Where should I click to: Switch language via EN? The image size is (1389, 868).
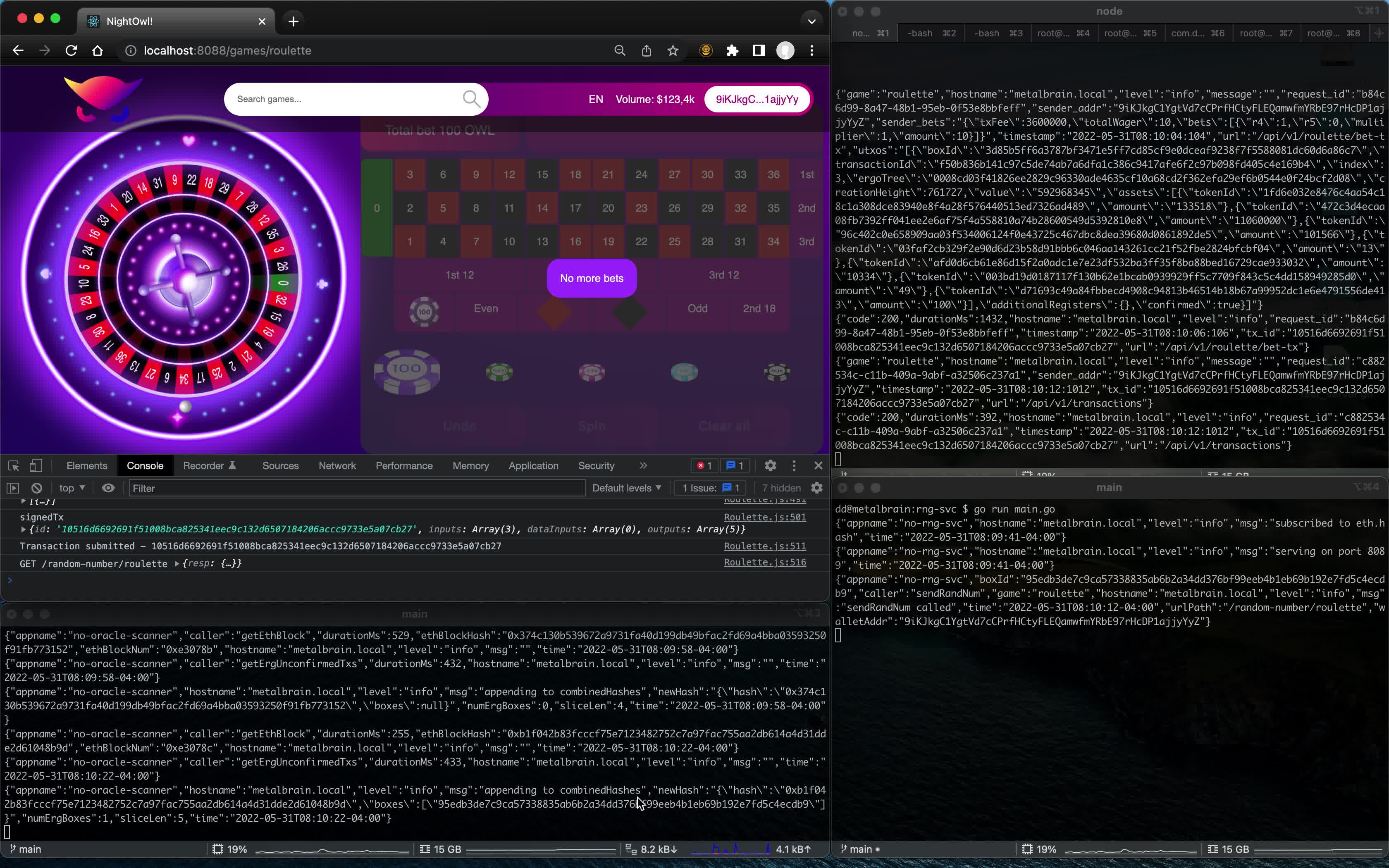click(596, 99)
